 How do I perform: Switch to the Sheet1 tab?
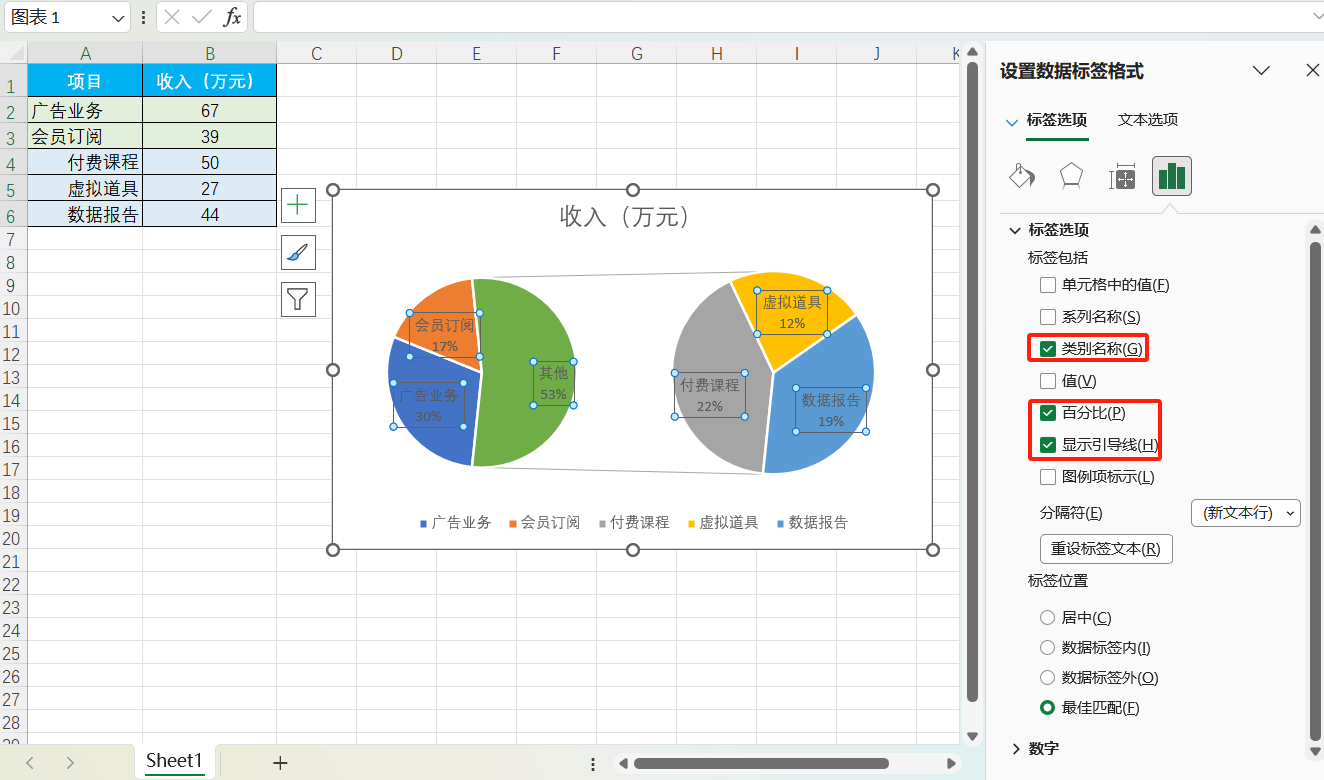[173, 761]
